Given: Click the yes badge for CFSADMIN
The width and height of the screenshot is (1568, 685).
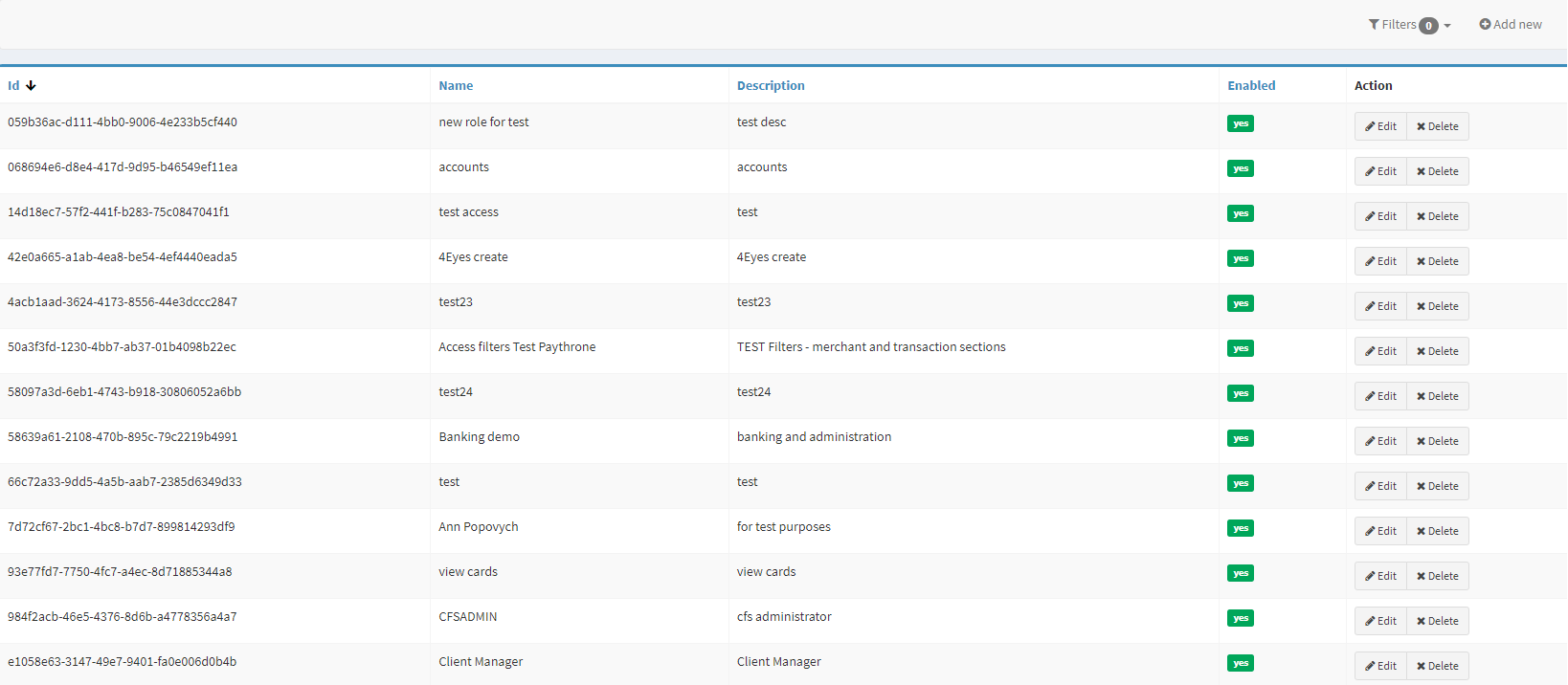Looking at the screenshot, I should tap(1241, 618).
